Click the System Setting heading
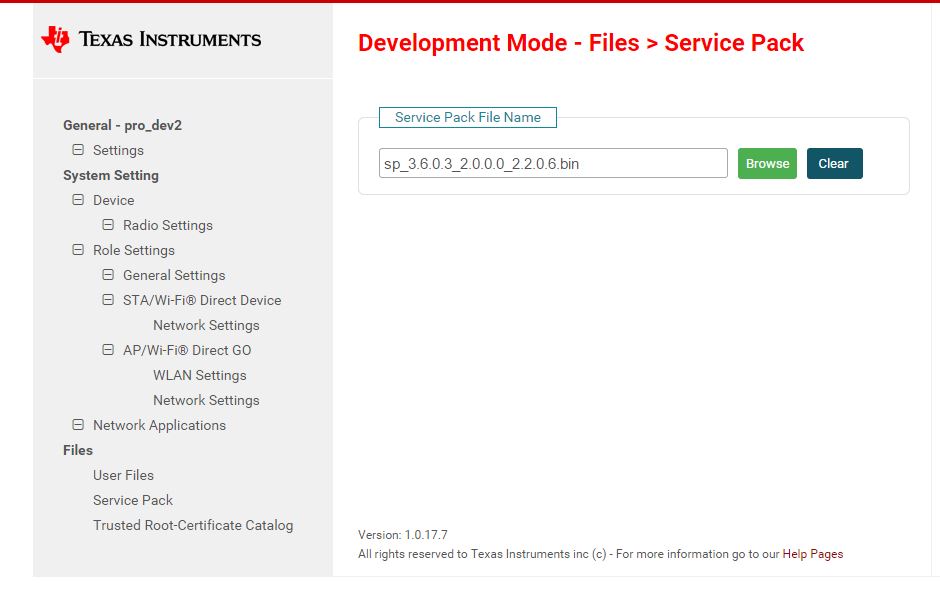Viewport: 940px width, 595px height. pyautogui.click(x=111, y=176)
